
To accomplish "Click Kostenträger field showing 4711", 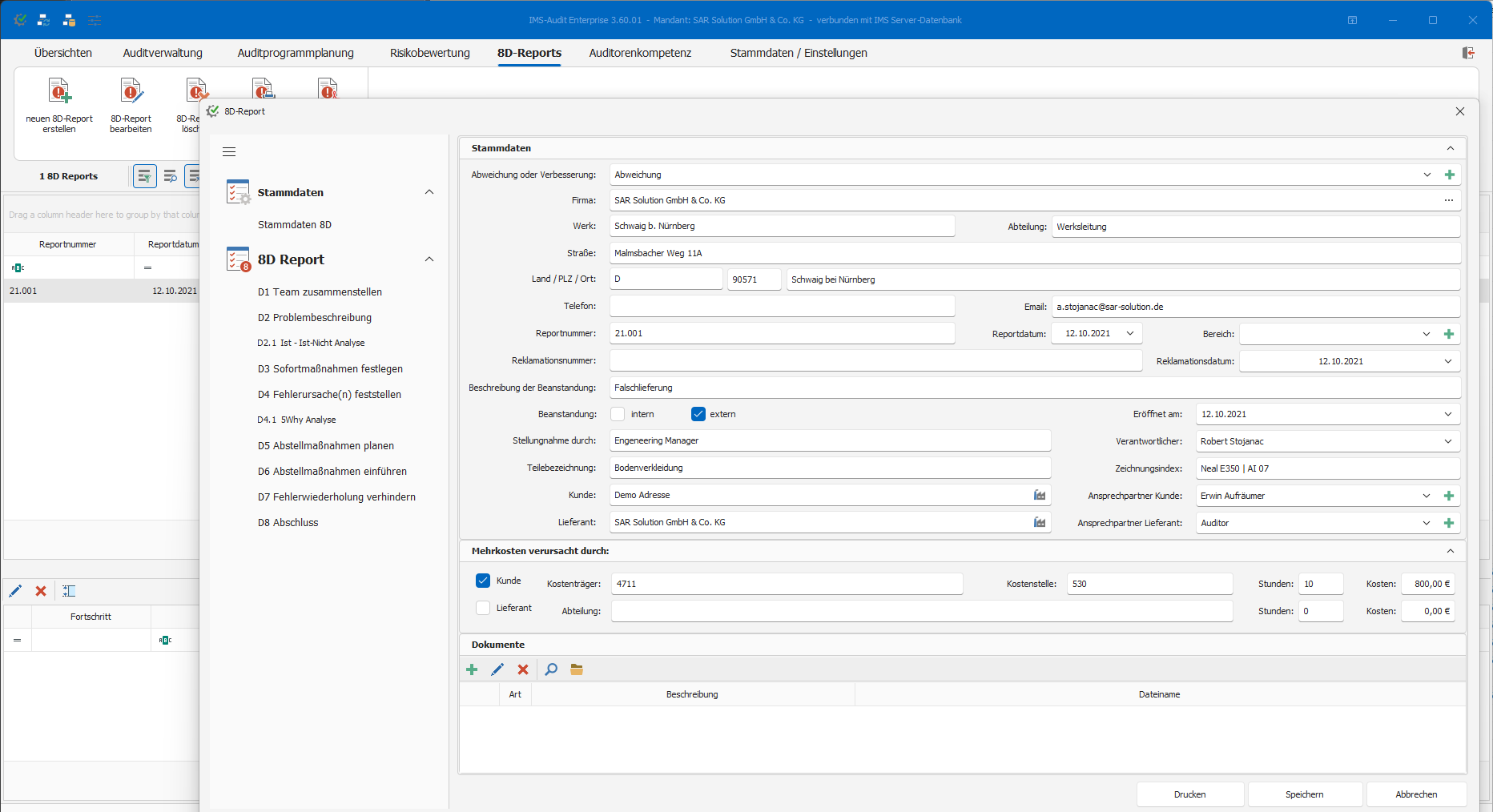I will (787, 584).
